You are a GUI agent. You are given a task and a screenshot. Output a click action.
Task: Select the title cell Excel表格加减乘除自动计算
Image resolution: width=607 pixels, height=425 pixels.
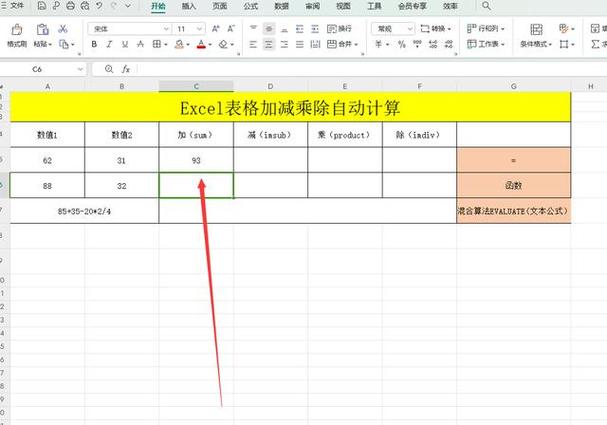click(x=290, y=108)
